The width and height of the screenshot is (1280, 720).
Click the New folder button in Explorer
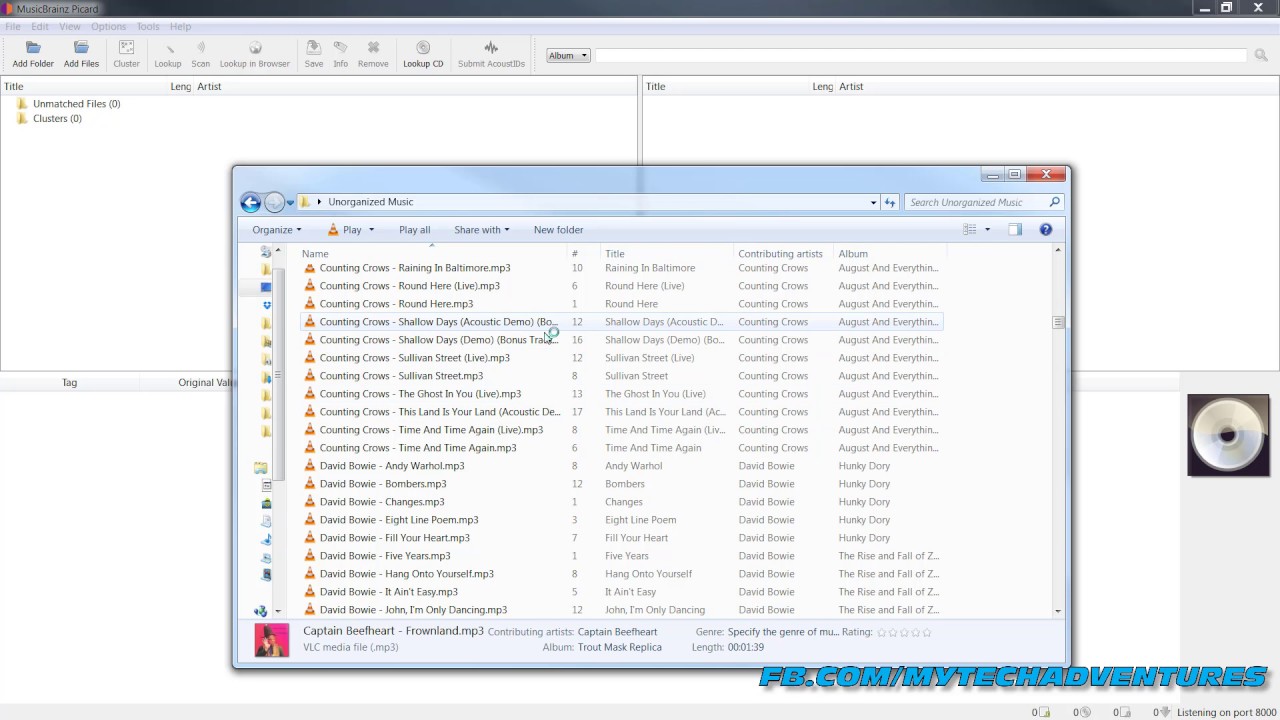(x=558, y=230)
